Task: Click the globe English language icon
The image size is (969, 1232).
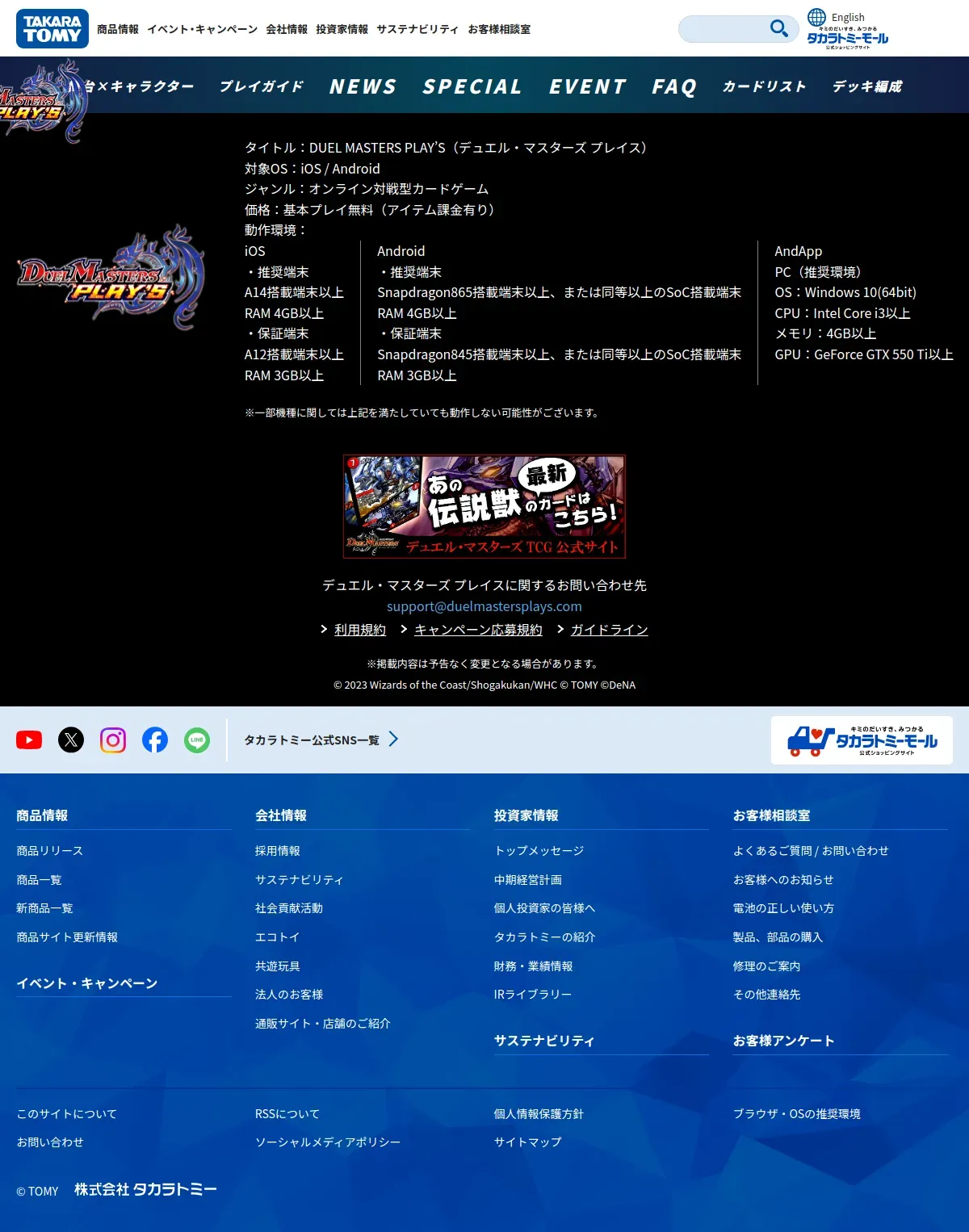Action: [x=817, y=17]
